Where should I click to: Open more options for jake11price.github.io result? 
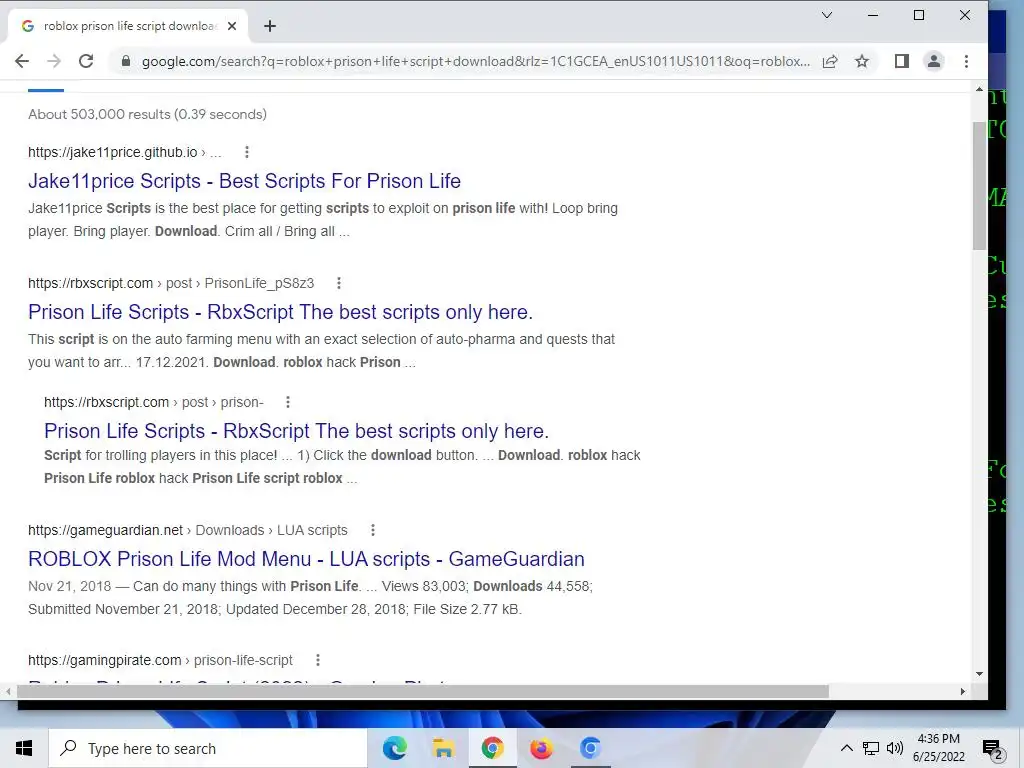(247, 152)
